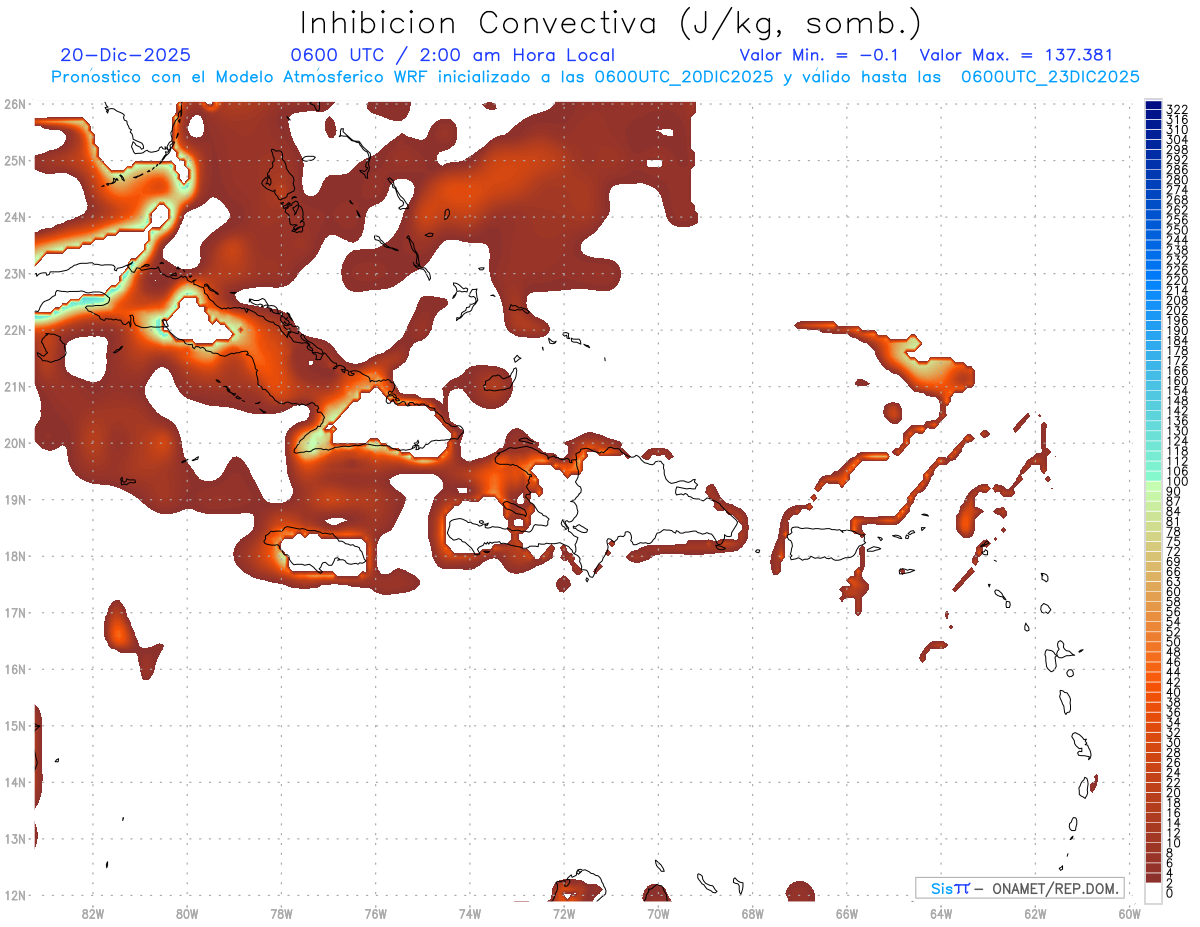Click the color scale value 0
Viewport: 1200px width, 927px height.
1170,894
